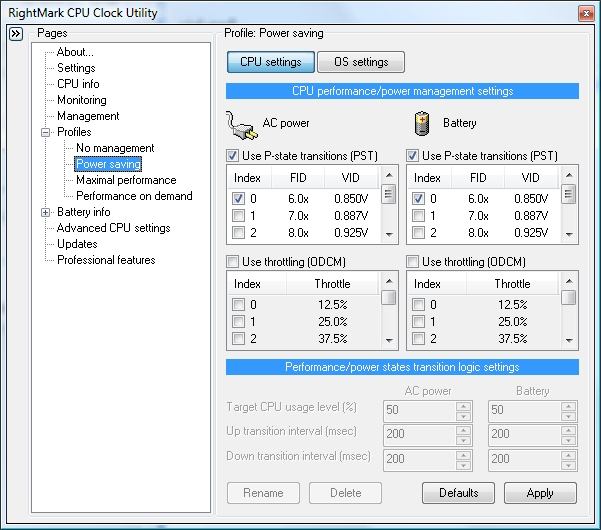The height and width of the screenshot is (530, 601).
Task: Click the Defaults button
Action: pos(458,493)
